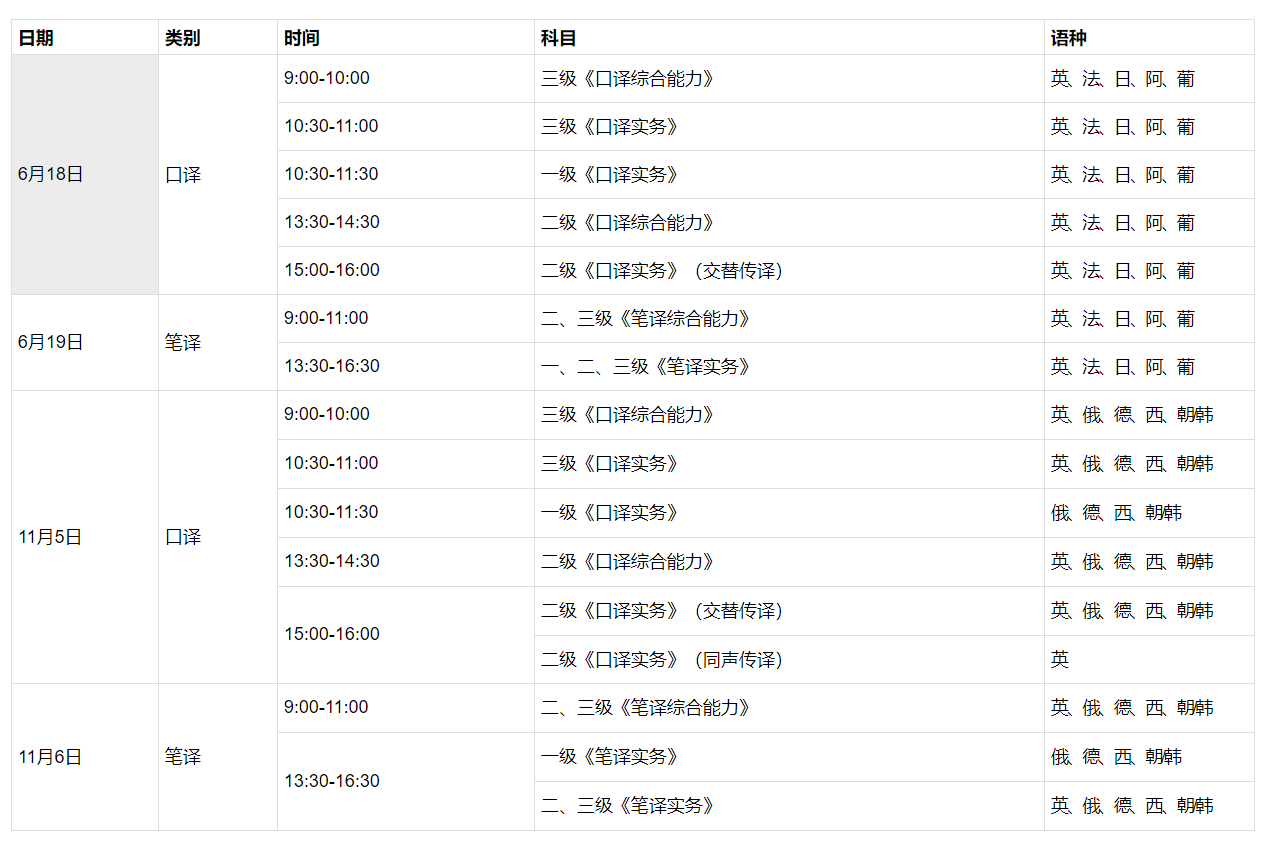Screen dimensions: 1262x843
Task: Select the 6月19日 date cell
Action: [50, 342]
